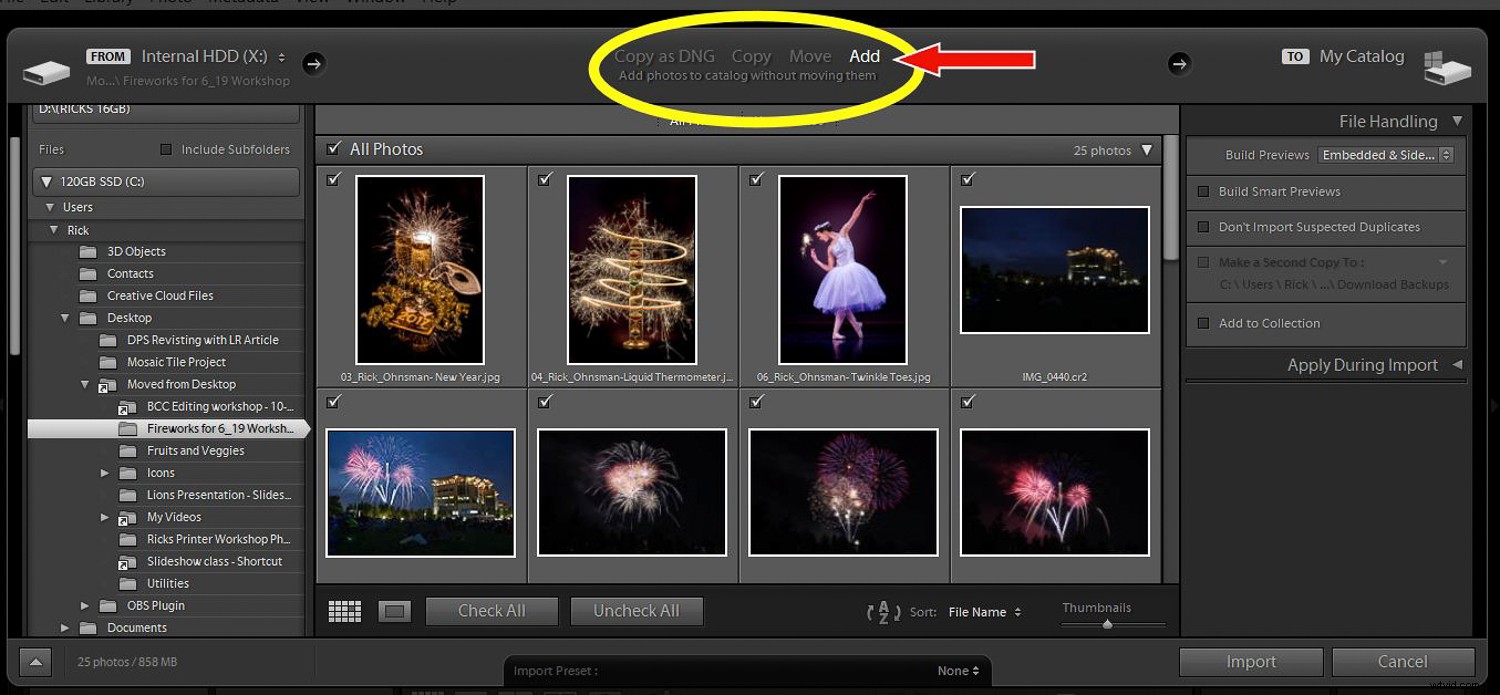The height and width of the screenshot is (695, 1500).
Task: Uncheck the IMG_0440.cr2 photo checkbox
Action: 967,179
